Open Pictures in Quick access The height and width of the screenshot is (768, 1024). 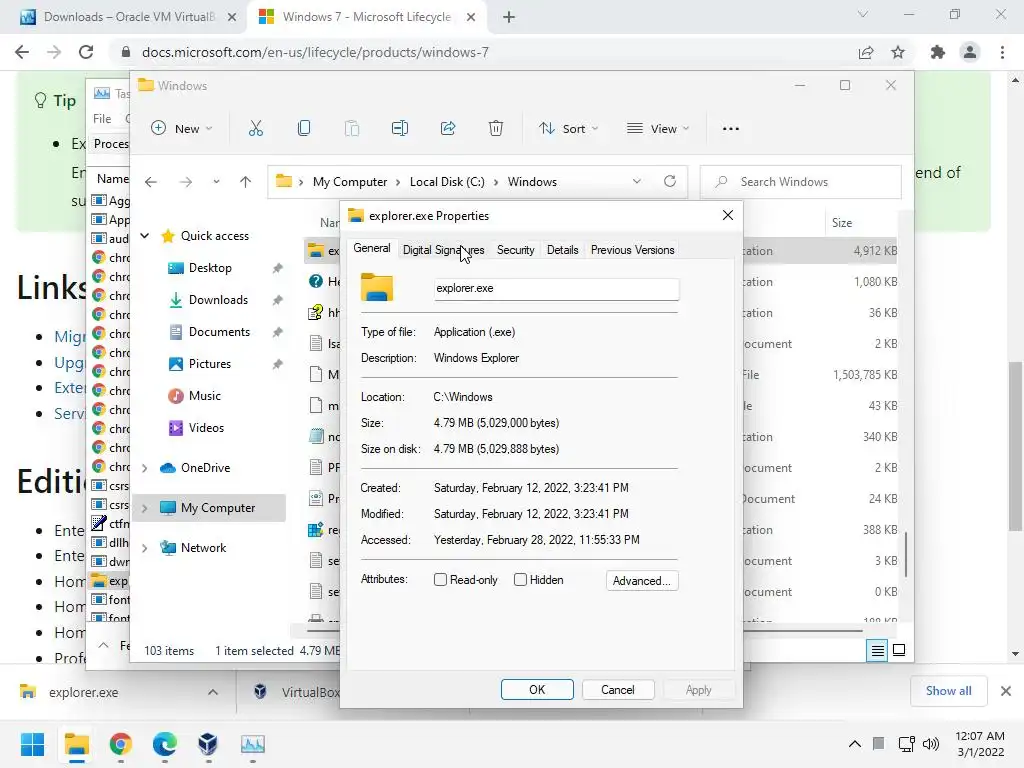(210, 364)
